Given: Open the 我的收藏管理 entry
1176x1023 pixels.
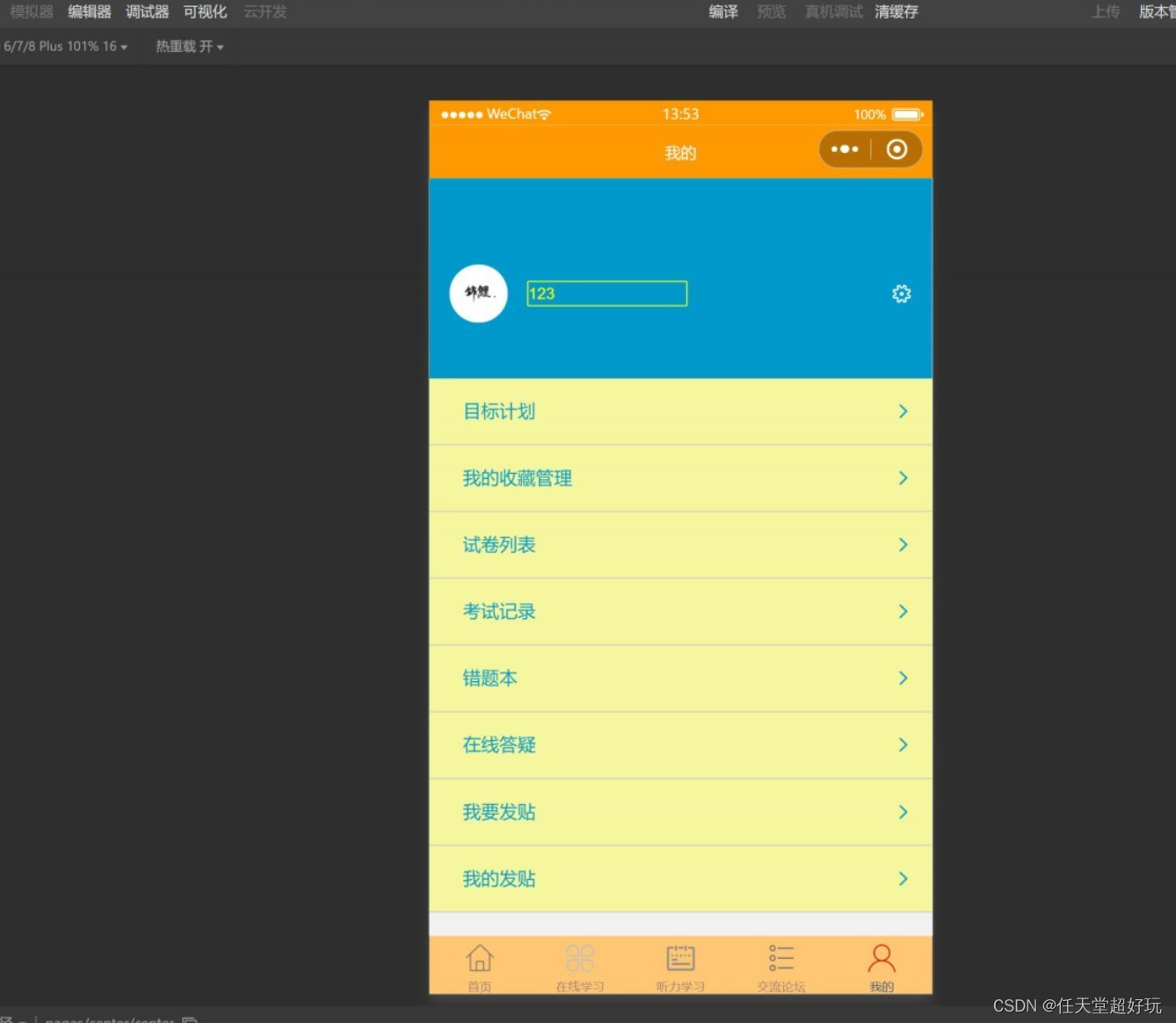Looking at the screenshot, I should [x=680, y=478].
